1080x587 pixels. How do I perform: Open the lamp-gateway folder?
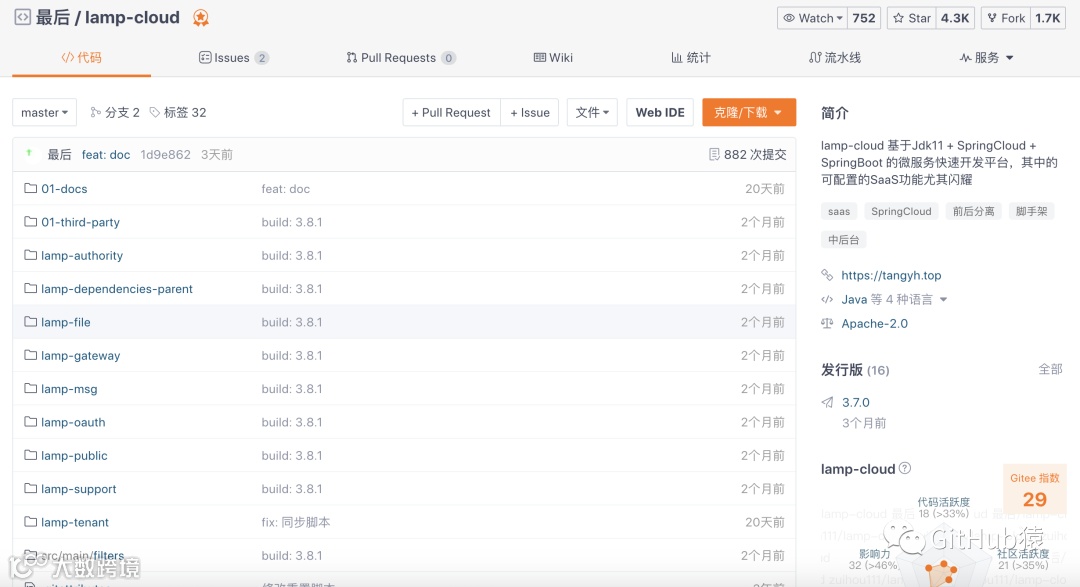pyautogui.click(x=81, y=356)
